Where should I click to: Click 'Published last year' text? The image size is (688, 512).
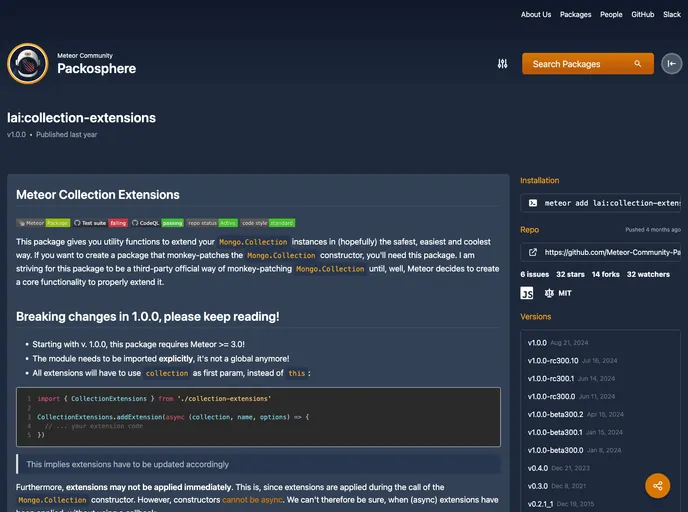coord(66,135)
